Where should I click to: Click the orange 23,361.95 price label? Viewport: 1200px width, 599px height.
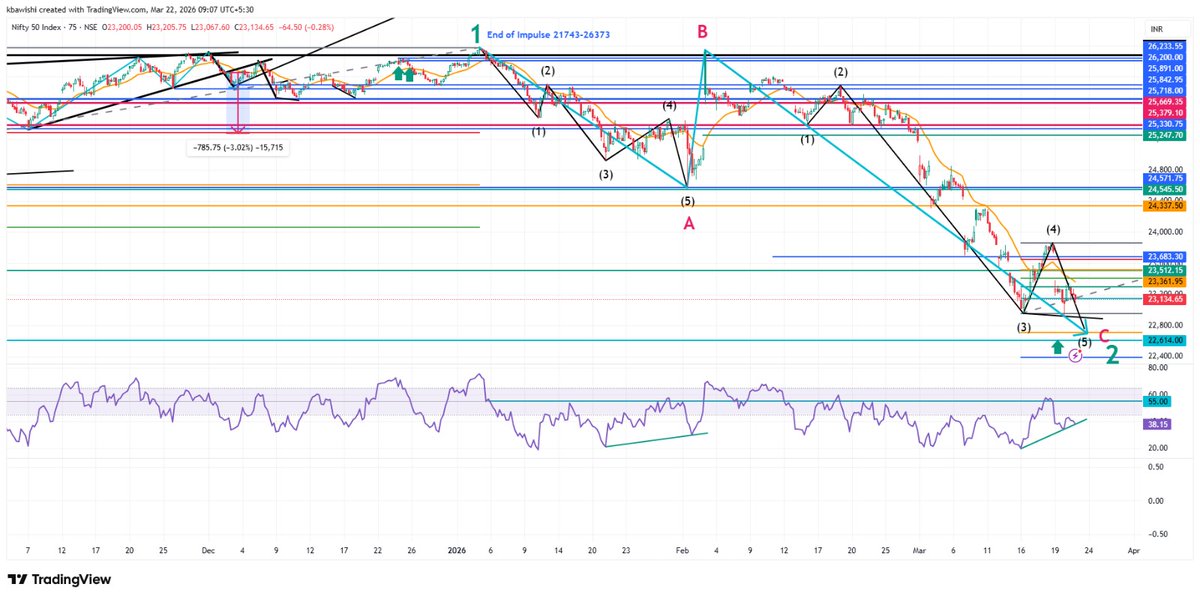coord(1166,282)
